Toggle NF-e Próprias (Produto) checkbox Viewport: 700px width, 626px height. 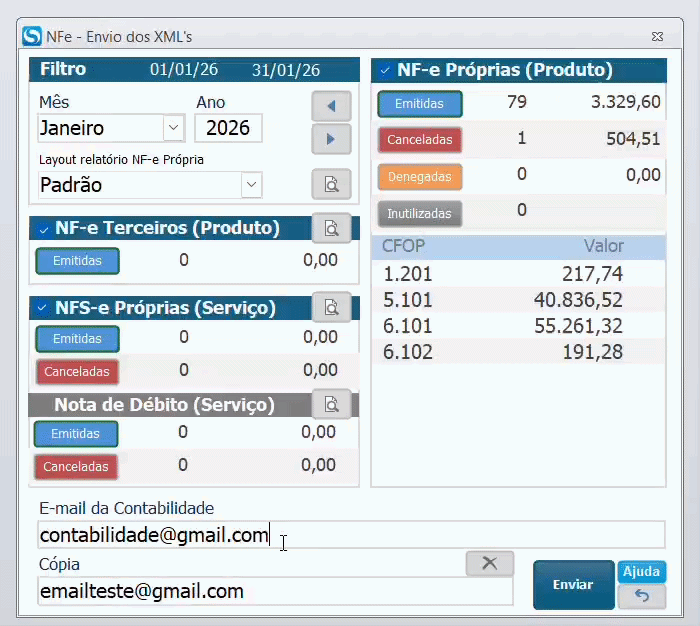click(385, 71)
